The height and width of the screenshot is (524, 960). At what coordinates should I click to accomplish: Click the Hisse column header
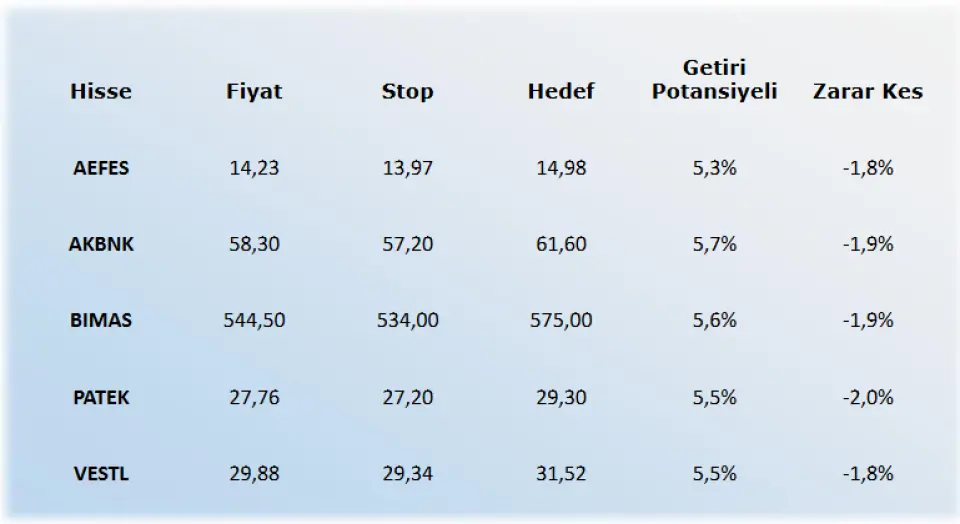click(x=101, y=92)
